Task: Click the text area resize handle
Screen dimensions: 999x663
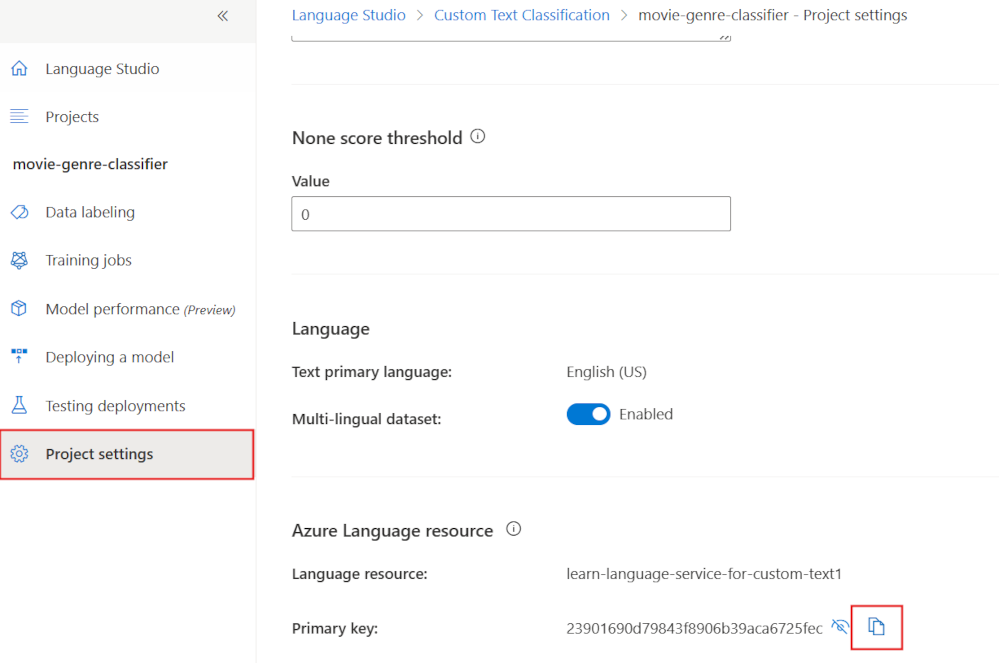Action: tap(724, 37)
